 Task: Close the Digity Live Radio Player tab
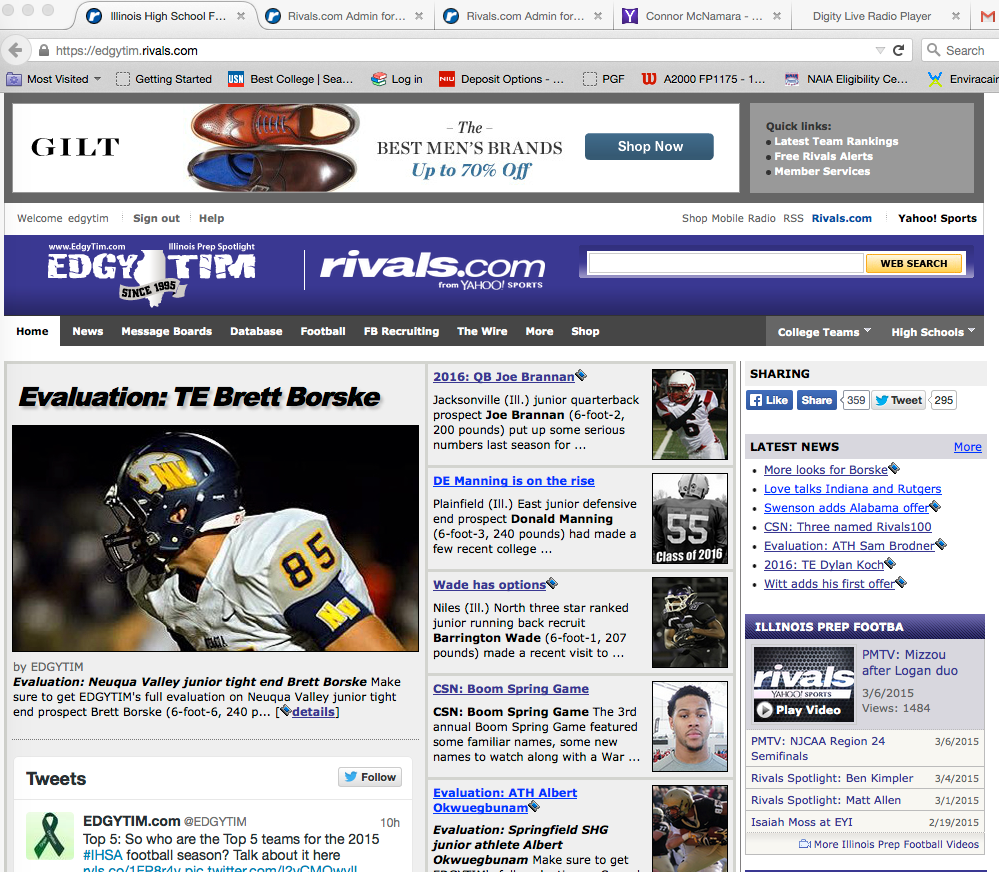coord(956,16)
